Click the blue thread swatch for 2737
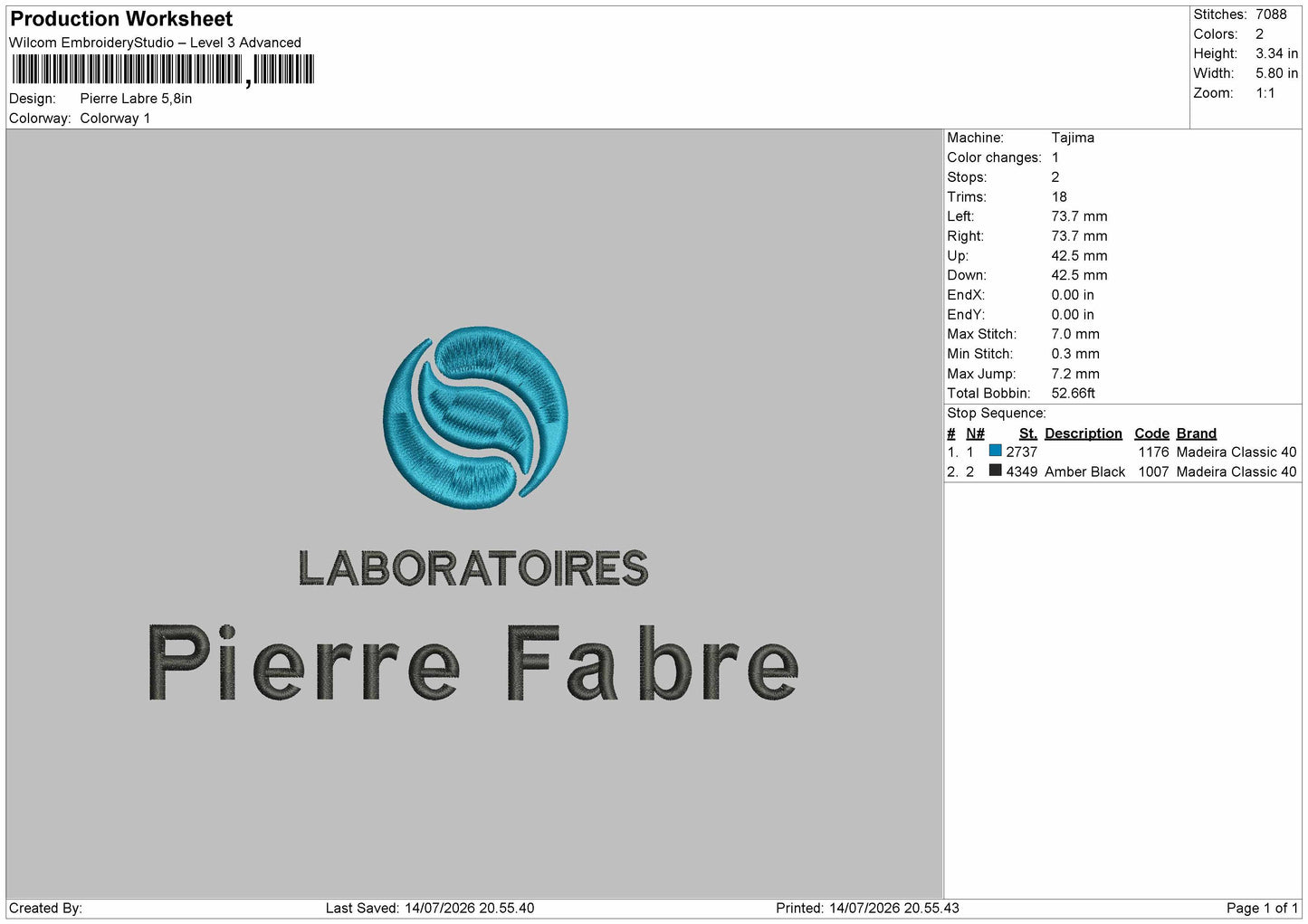Screen dimensions: 1308x924 [x=996, y=451]
